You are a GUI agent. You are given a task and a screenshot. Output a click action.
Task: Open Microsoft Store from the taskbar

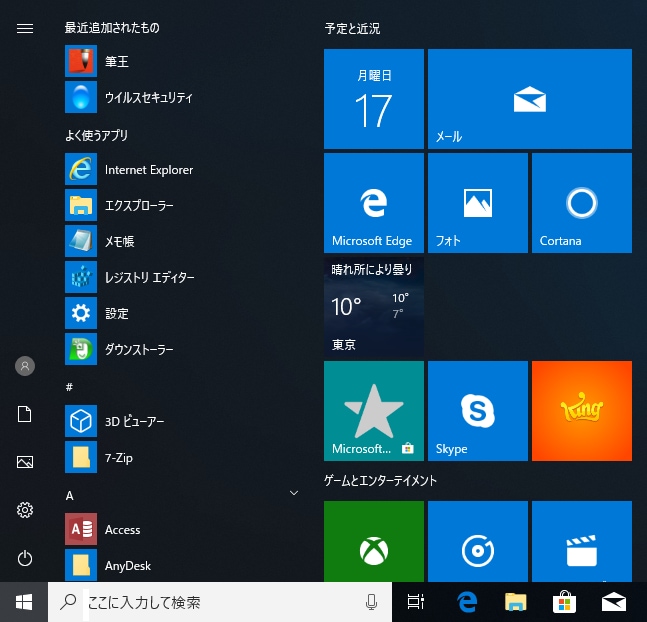(564, 602)
